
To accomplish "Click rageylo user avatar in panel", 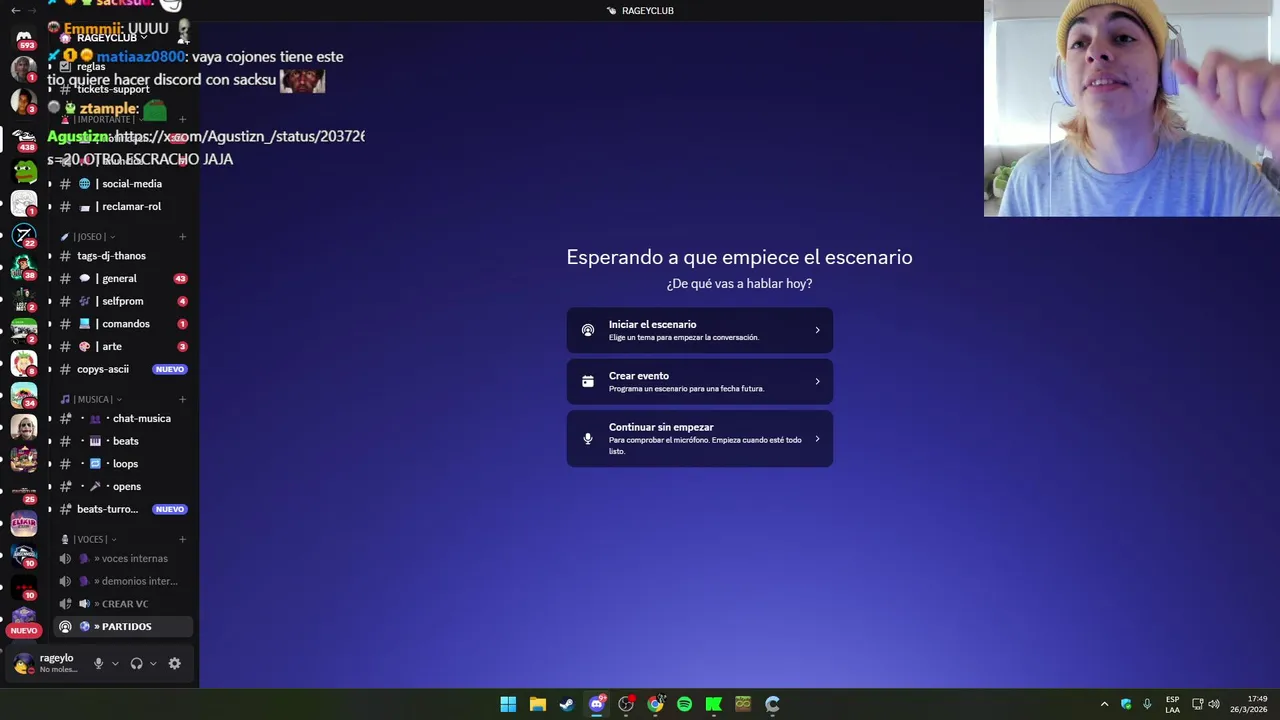I will pyautogui.click(x=22, y=664).
